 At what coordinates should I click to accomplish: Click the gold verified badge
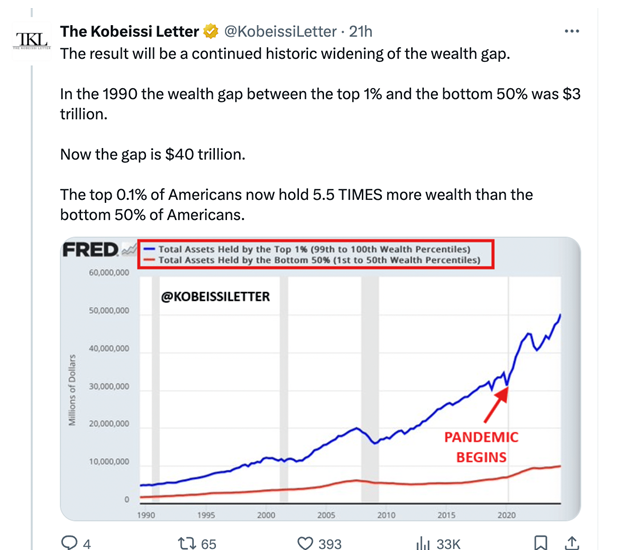211,31
